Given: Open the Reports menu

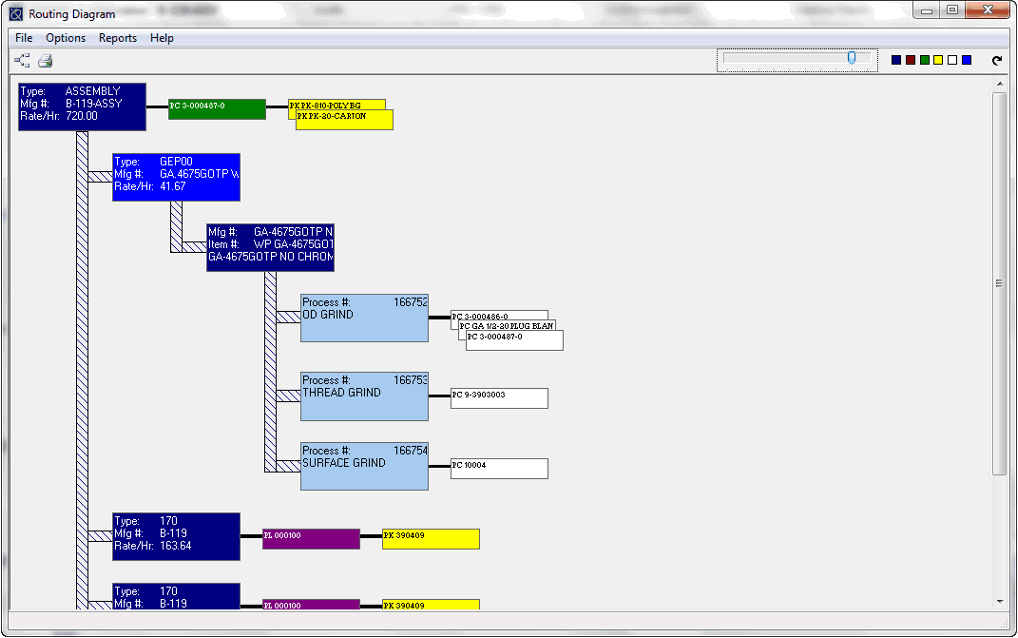Looking at the screenshot, I should point(118,38).
